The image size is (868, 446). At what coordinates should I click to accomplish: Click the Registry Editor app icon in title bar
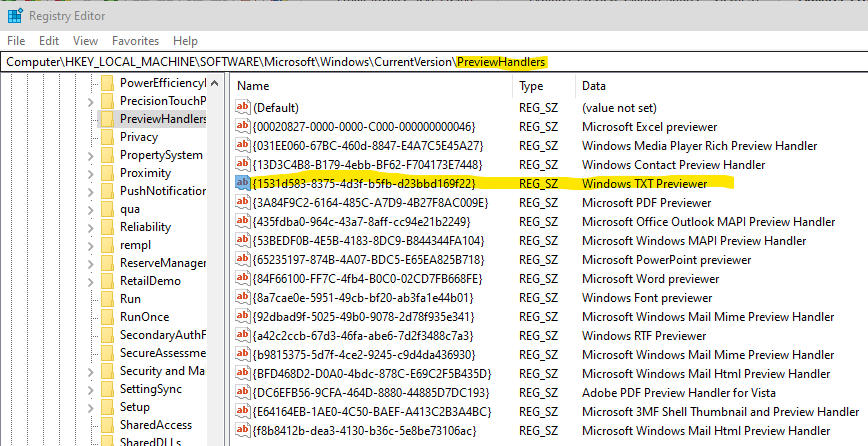pos(14,15)
